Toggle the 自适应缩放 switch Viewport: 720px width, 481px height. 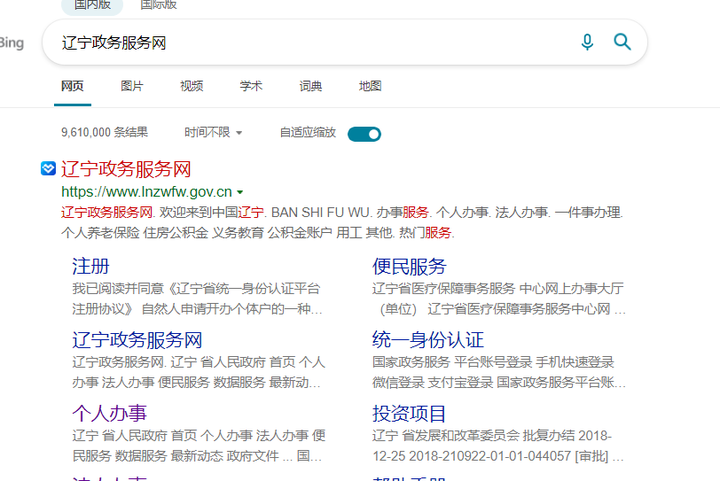364,134
